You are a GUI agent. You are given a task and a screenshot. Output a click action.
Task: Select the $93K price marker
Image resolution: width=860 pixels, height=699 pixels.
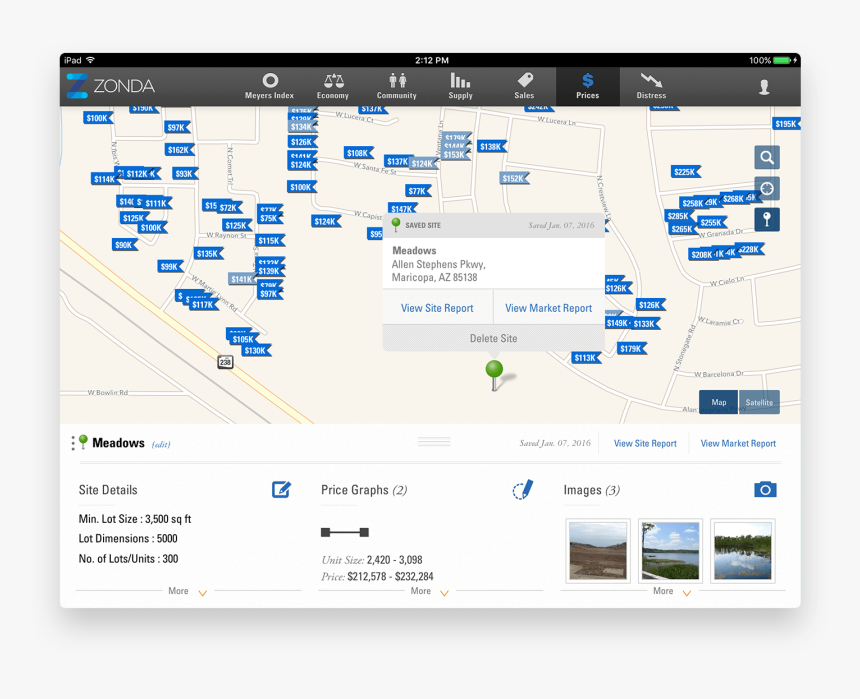[x=185, y=174]
